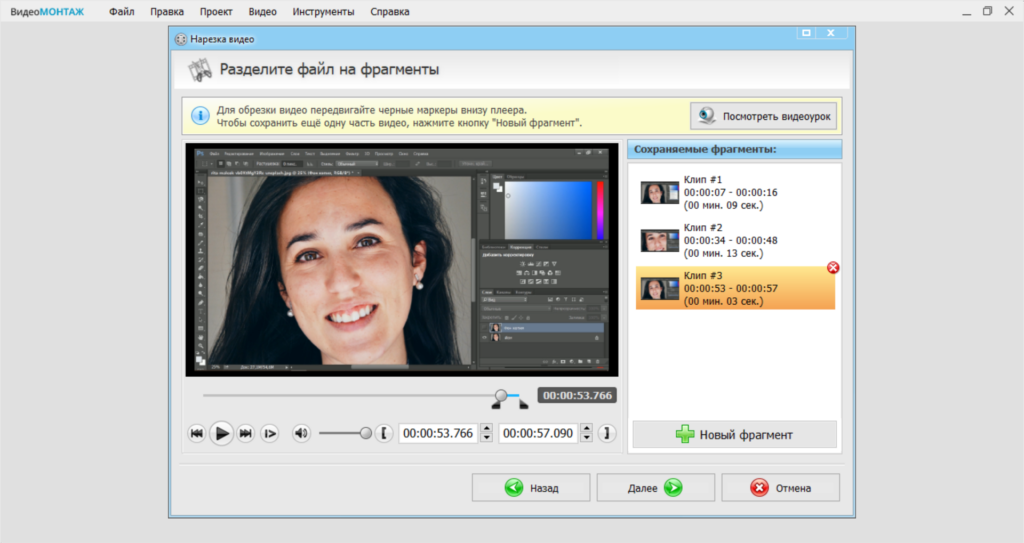Increase the end time with up arrow
Image resolution: width=1024 pixels, height=543 pixels.
pyautogui.click(x=586, y=428)
